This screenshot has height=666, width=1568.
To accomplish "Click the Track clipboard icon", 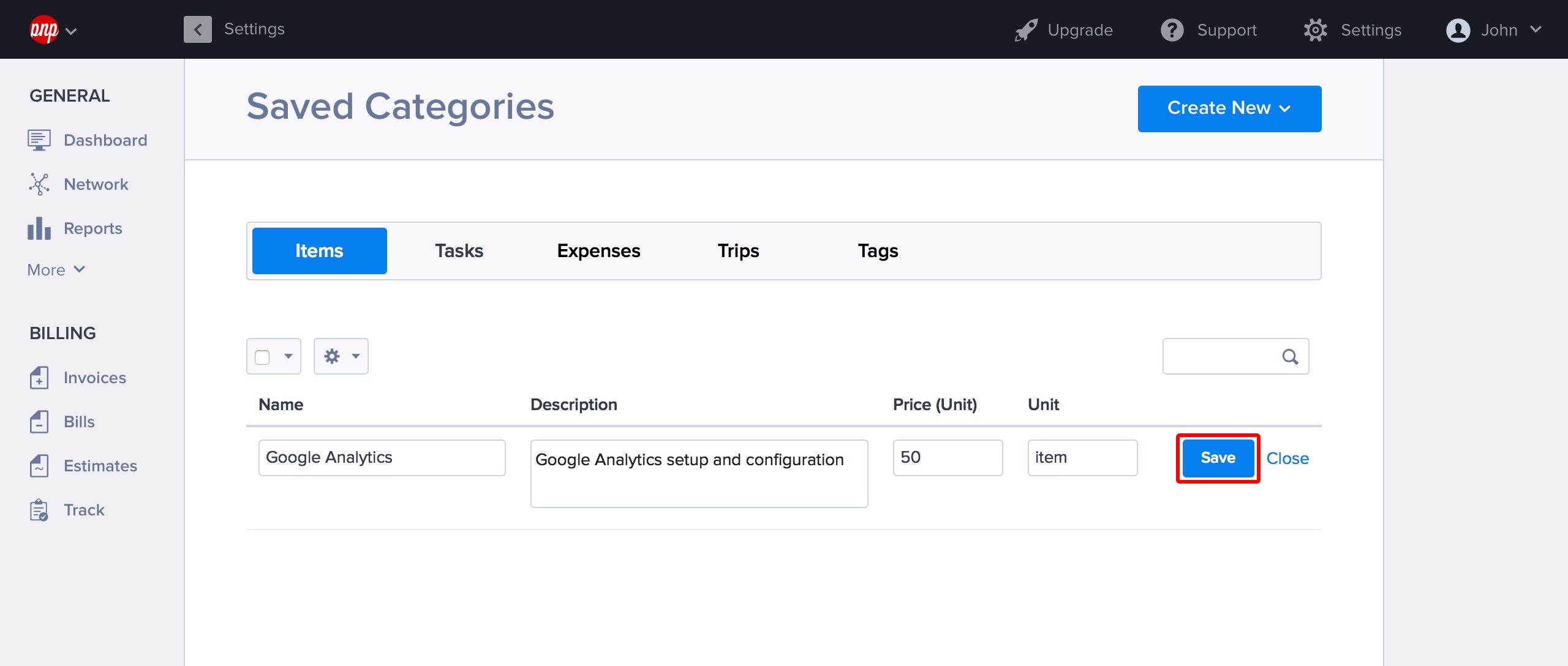I will click(x=39, y=510).
